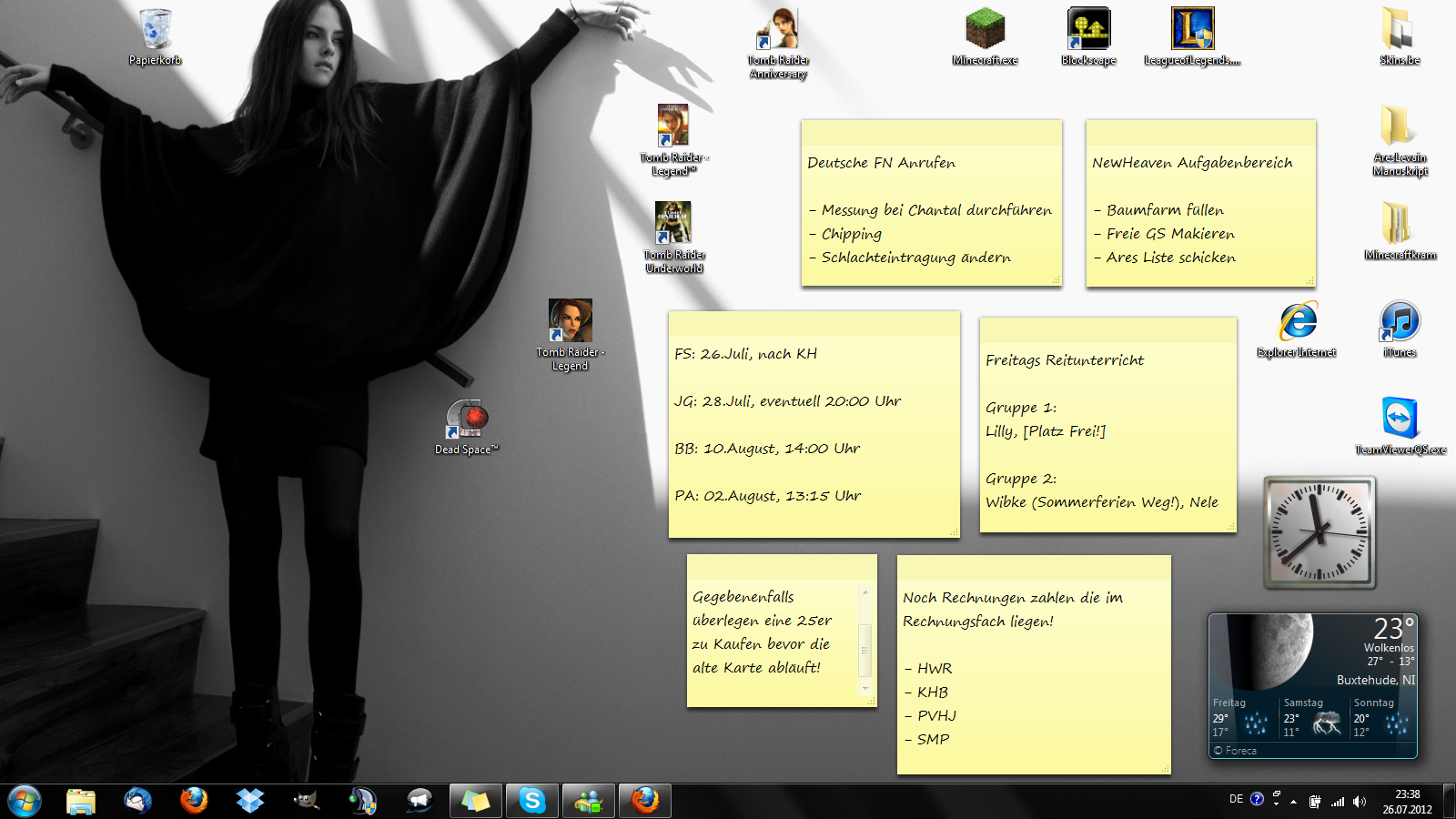Open the Dead Space shortcut

pos(467,420)
